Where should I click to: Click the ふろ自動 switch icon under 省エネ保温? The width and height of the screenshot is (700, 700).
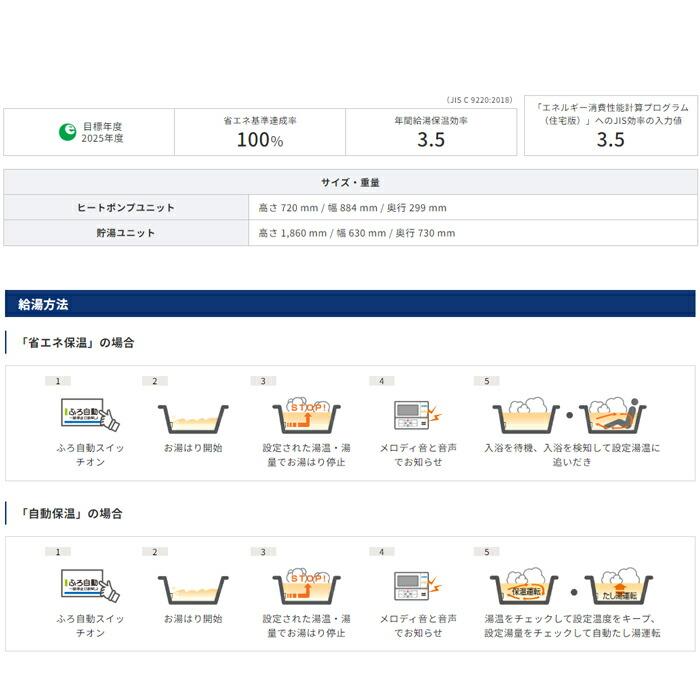(x=90, y=415)
